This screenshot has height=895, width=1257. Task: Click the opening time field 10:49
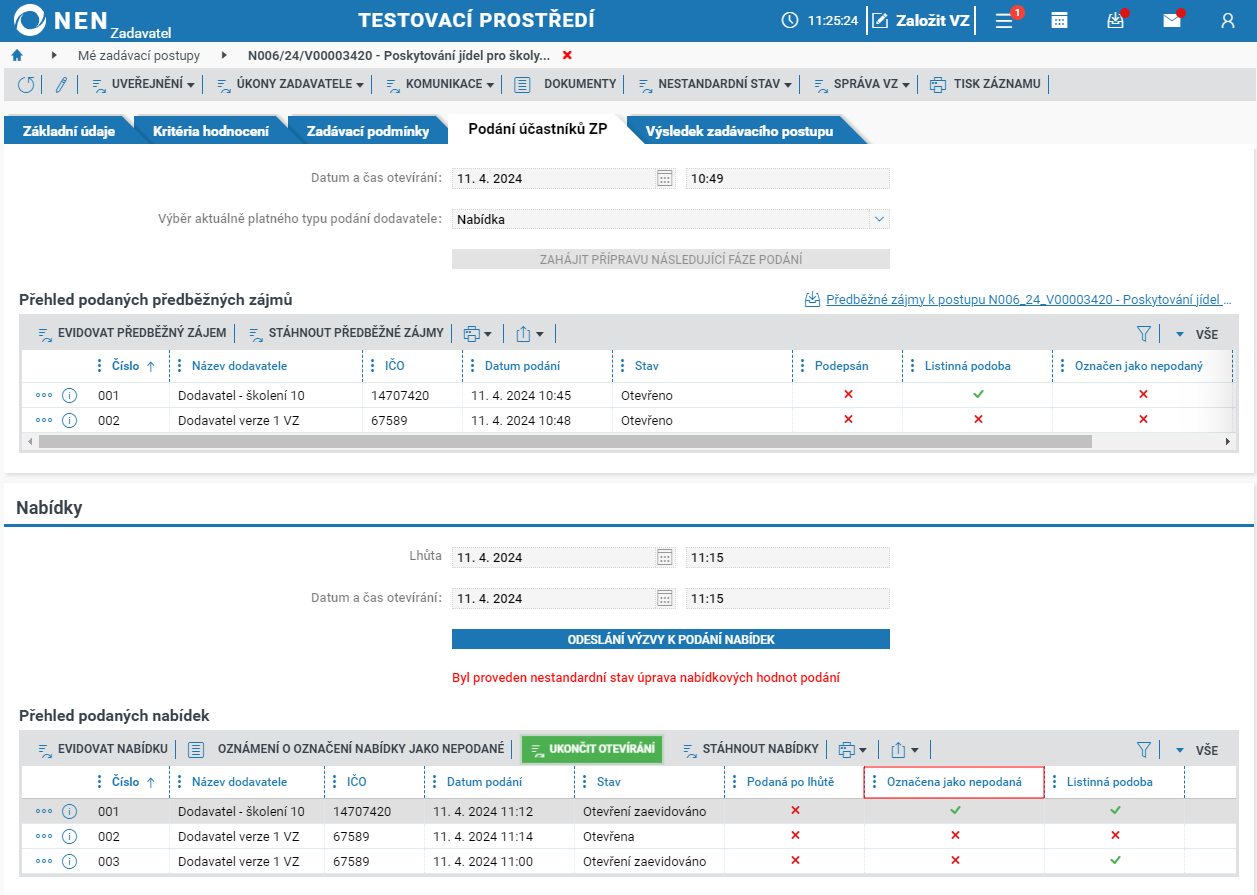click(x=788, y=178)
